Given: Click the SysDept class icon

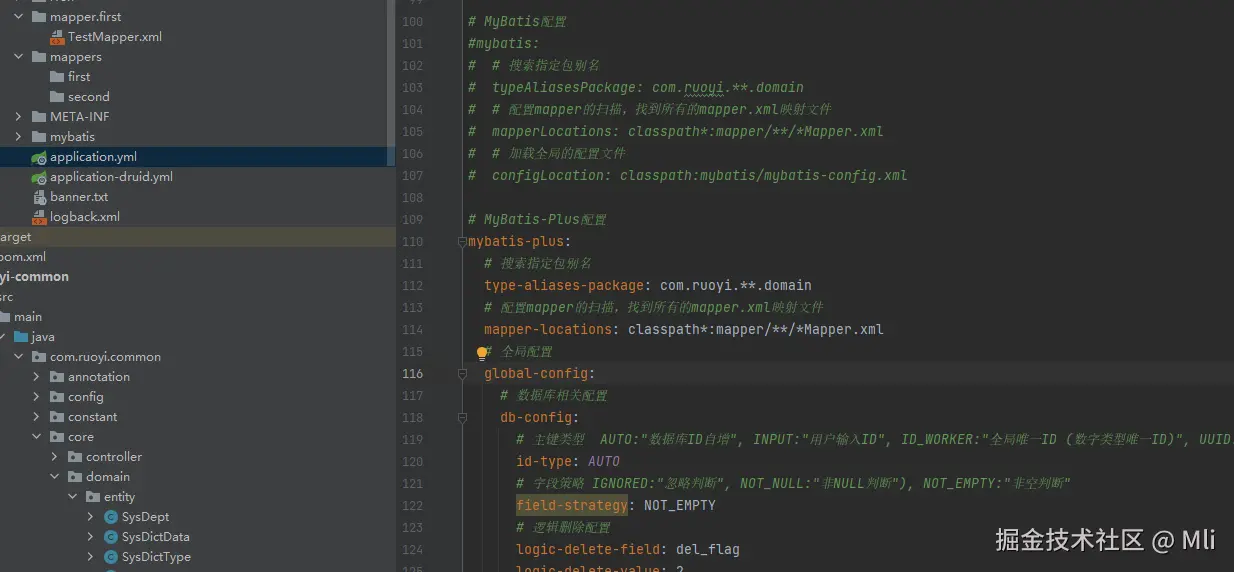Looking at the screenshot, I should (111, 517).
